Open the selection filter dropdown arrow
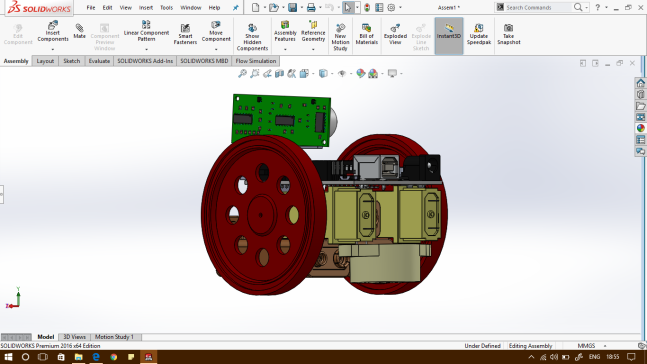 click(x=357, y=7)
